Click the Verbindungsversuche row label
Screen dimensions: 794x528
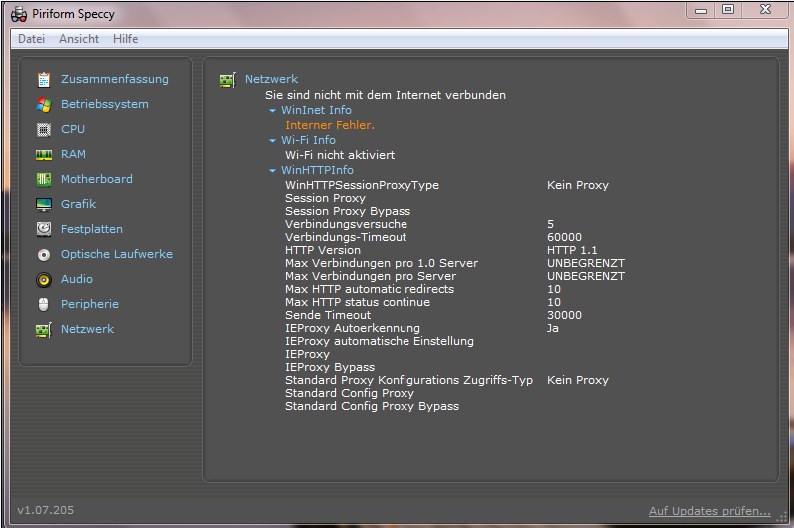click(x=346, y=224)
